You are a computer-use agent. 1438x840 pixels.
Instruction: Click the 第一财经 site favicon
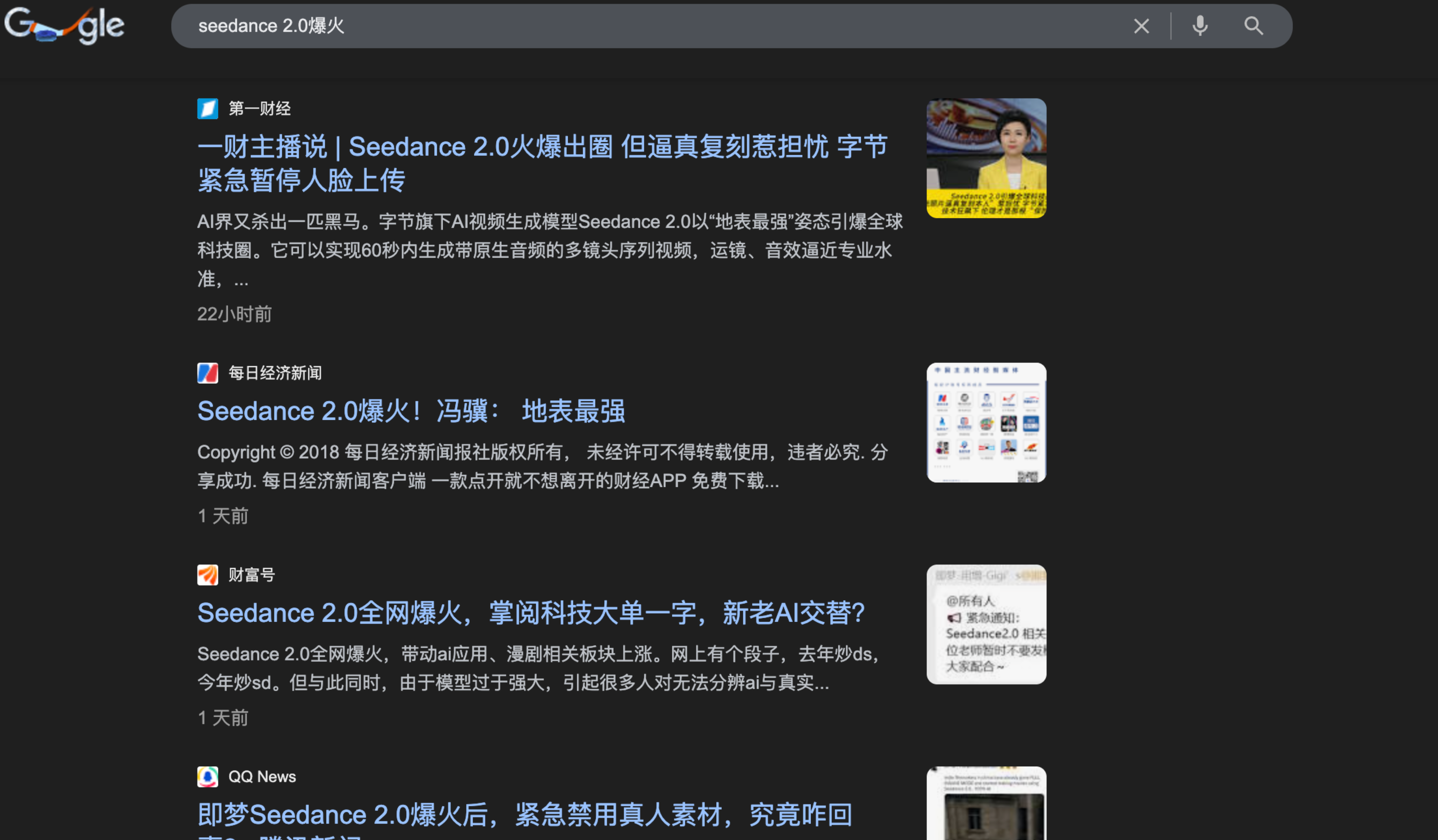click(208, 108)
